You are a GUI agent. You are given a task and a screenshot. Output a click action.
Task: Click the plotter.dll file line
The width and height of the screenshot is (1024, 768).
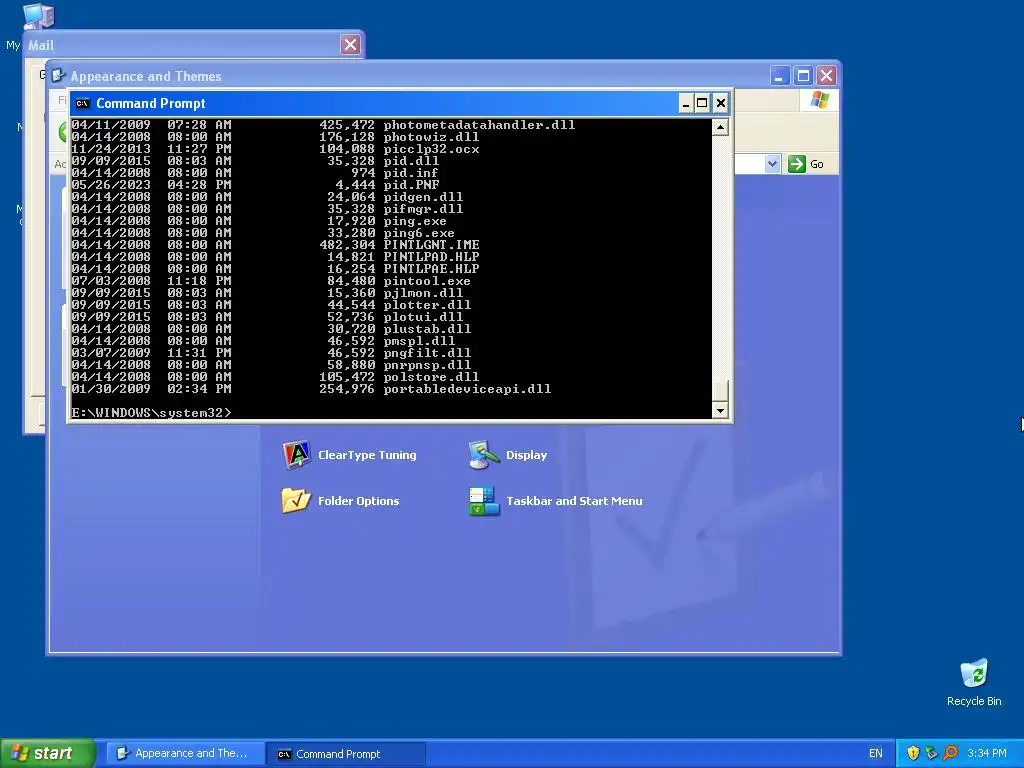[271, 305]
